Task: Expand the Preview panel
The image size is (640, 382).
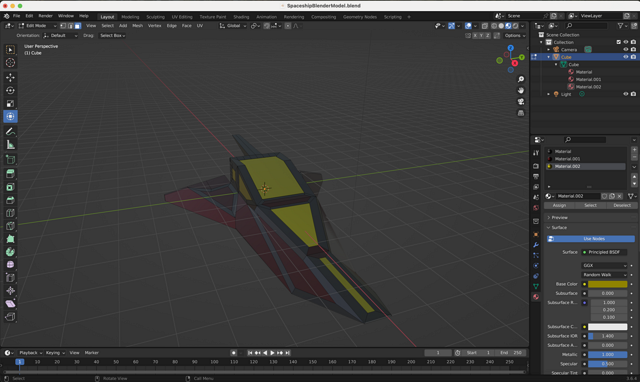Action: [591, 218]
